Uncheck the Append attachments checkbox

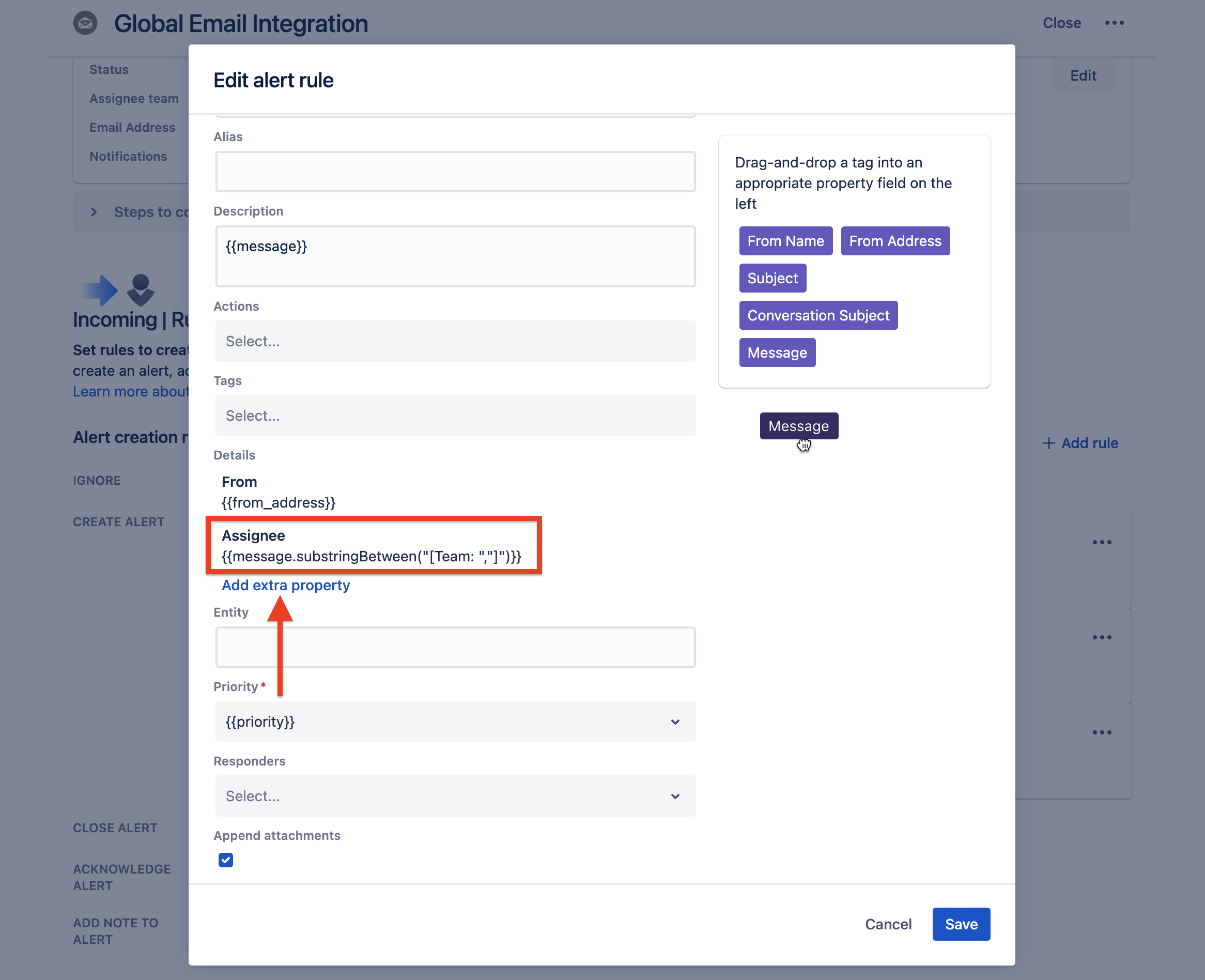point(226,860)
